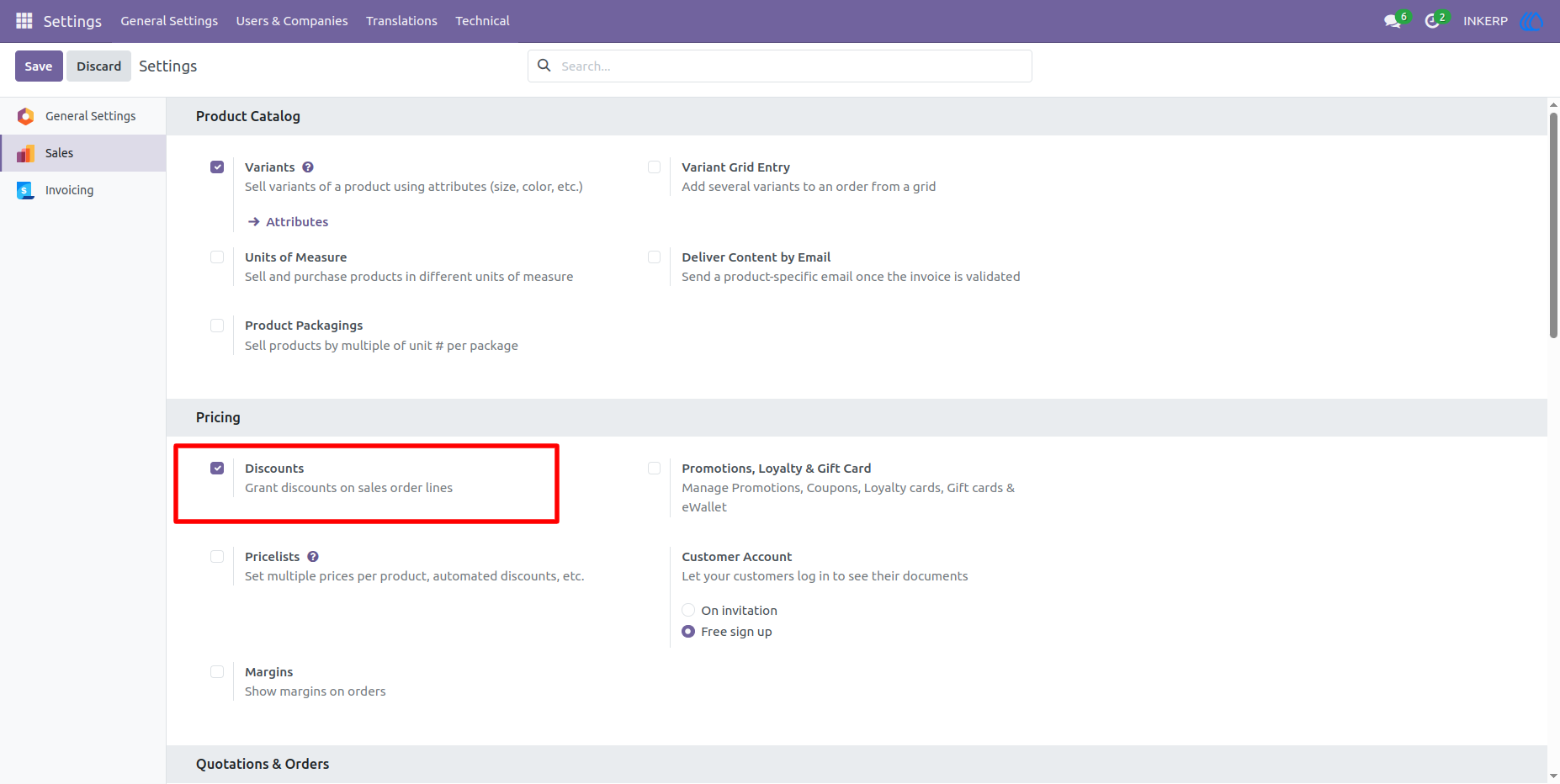Click the Invoicing dollar icon
The width and height of the screenshot is (1560, 784).
click(25, 190)
